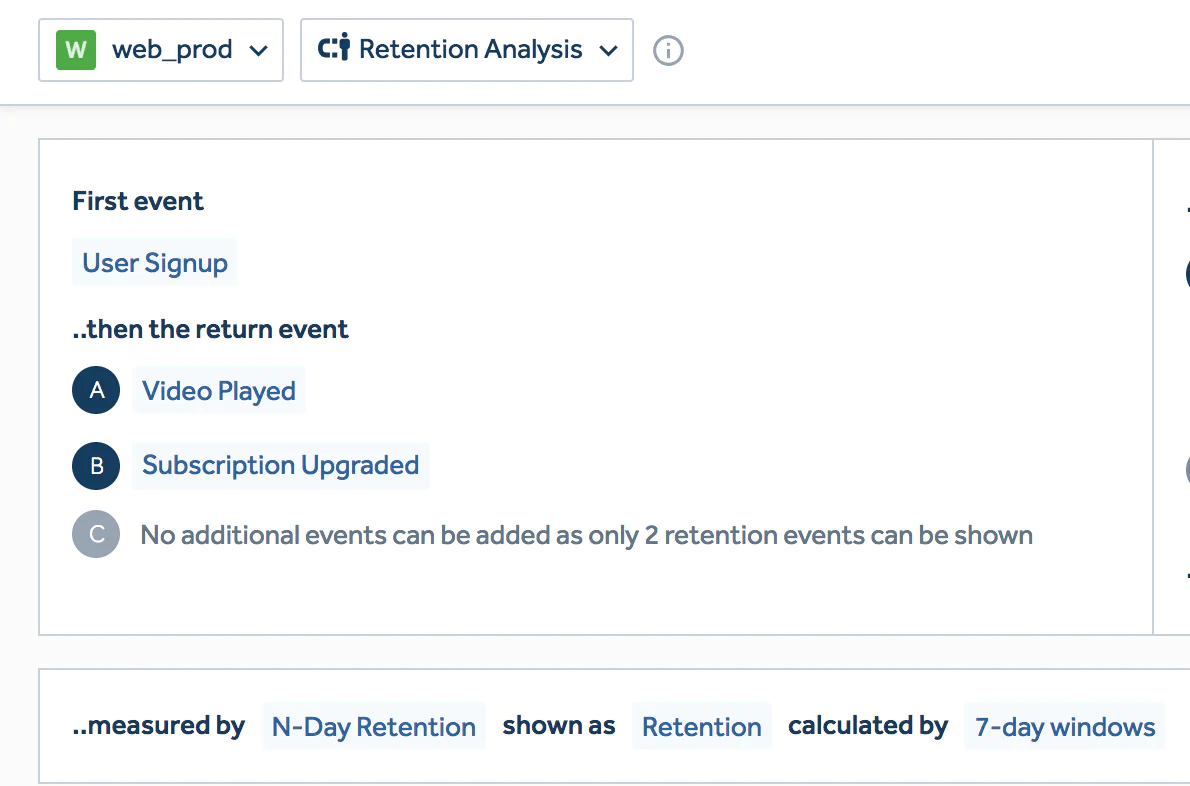Change the shown as Retention option
The image size is (1190, 786).
(702, 726)
